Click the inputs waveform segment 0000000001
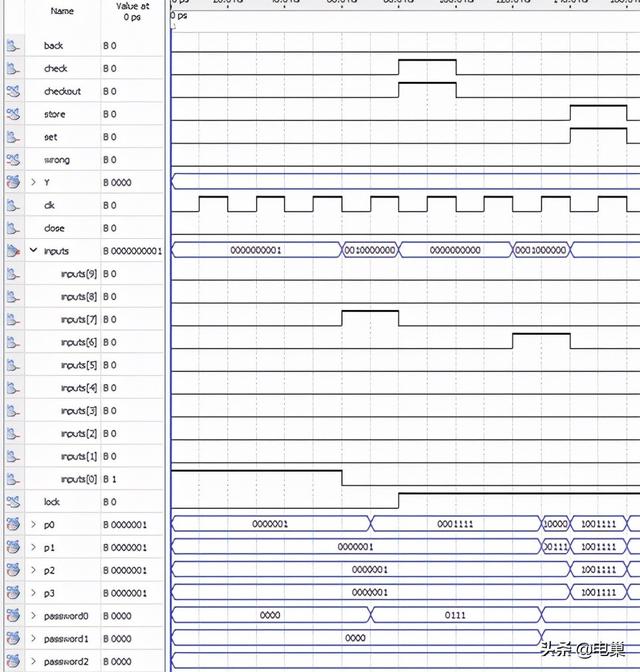Screen dimensions: 640x672 point(256,250)
